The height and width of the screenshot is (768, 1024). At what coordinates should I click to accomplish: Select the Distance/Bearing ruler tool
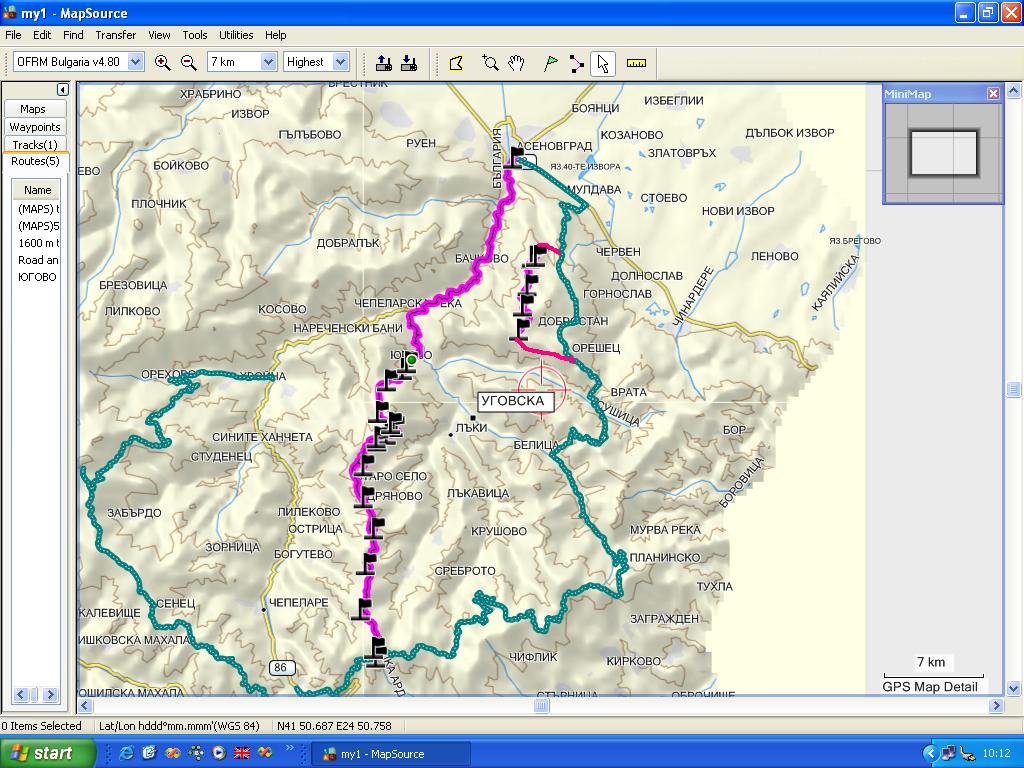point(636,63)
